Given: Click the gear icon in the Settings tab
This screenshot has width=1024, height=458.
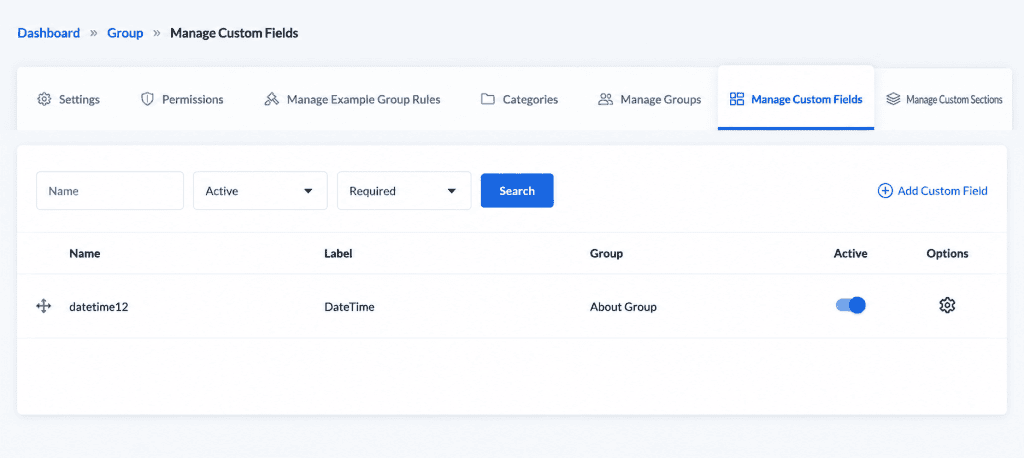Looking at the screenshot, I should pyautogui.click(x=44, y=99).
